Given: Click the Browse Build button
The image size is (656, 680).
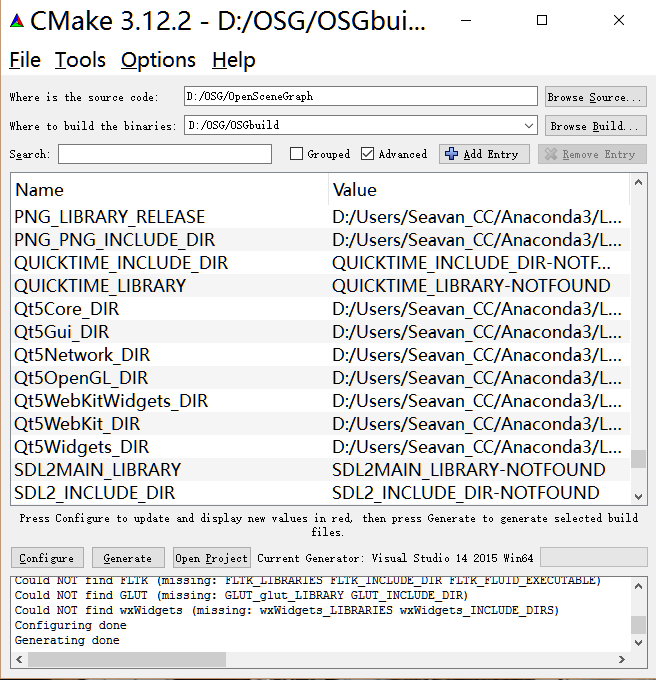Looking at the screenshot, I should click(596, 126).
